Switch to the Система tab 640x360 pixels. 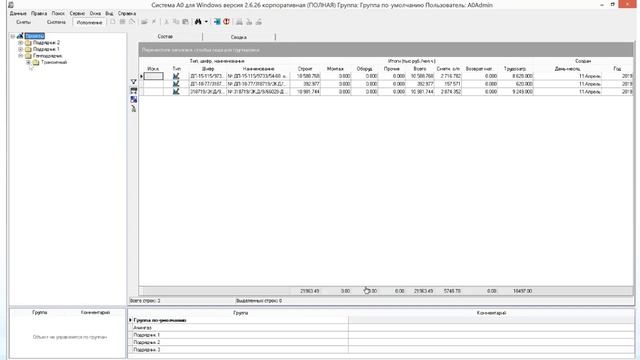tap(56, 22)
